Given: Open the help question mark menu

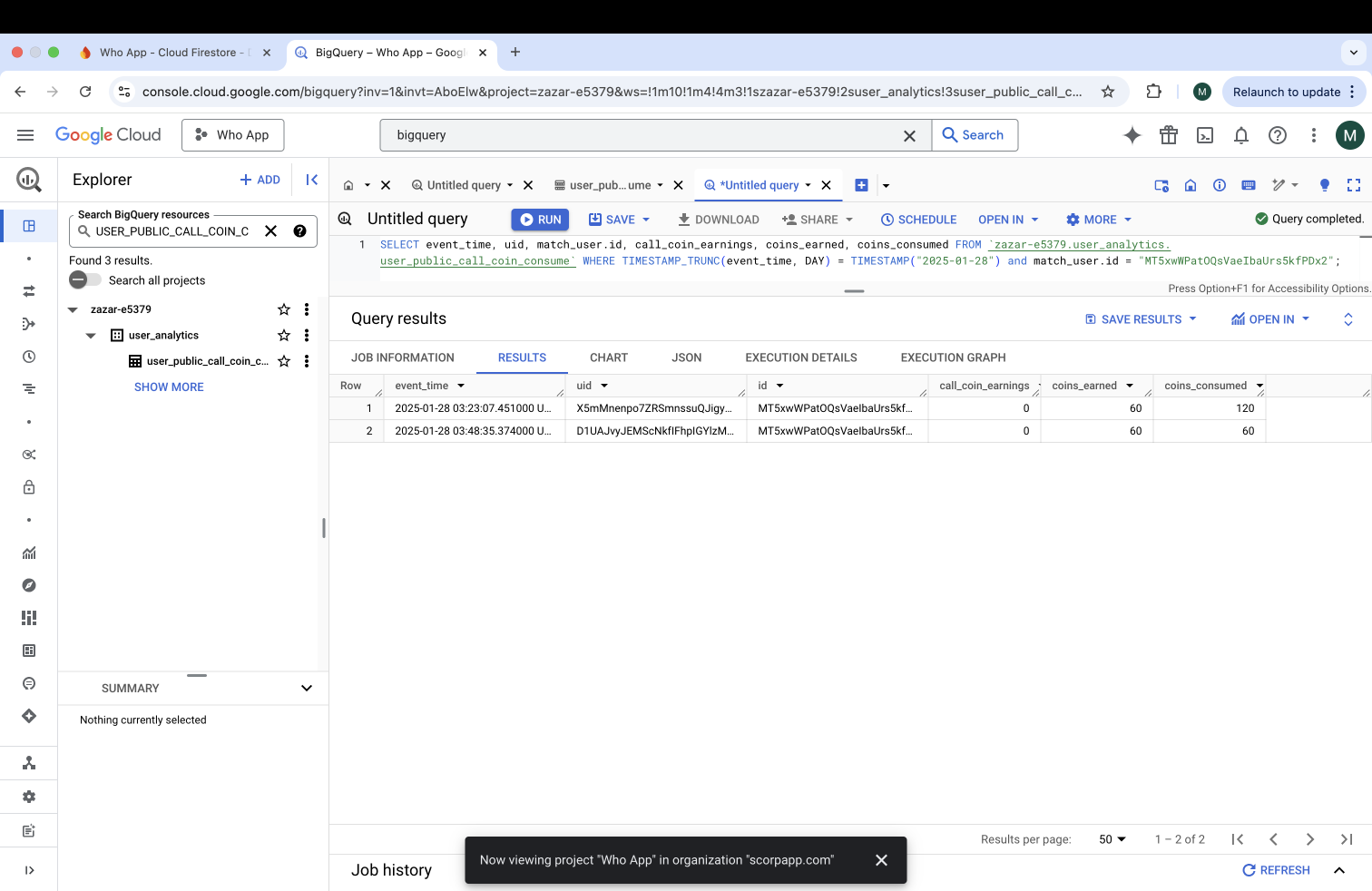Looking at the screenshot, I should pyautogui.click(x=1278, y=135).
